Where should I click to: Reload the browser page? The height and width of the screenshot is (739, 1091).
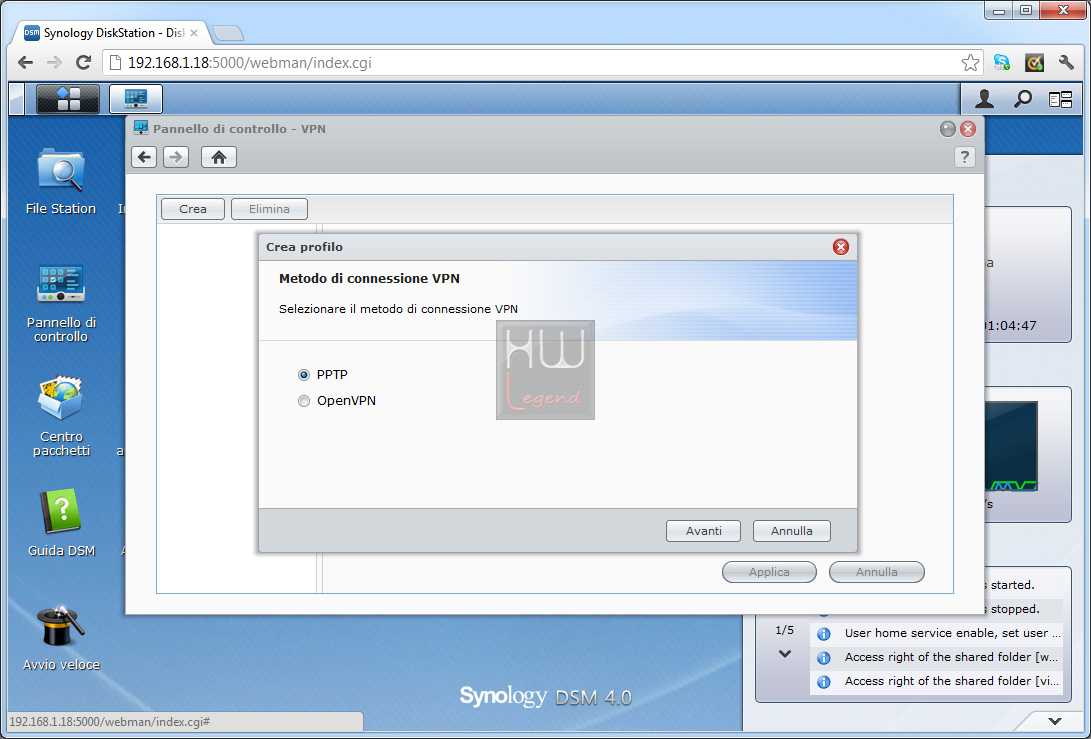tap(83, 63)
